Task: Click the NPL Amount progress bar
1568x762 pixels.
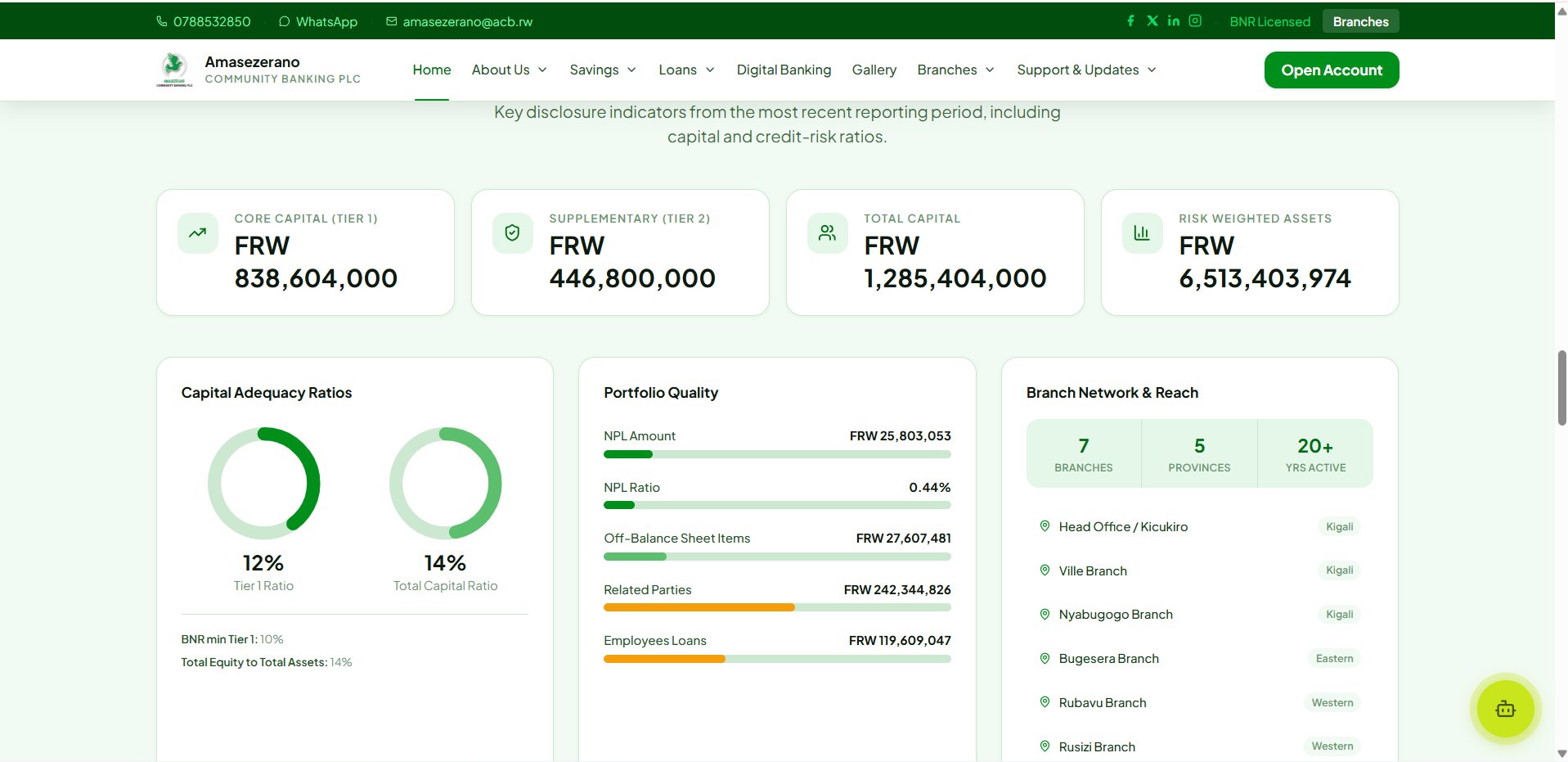Action: tap(777, 454)
